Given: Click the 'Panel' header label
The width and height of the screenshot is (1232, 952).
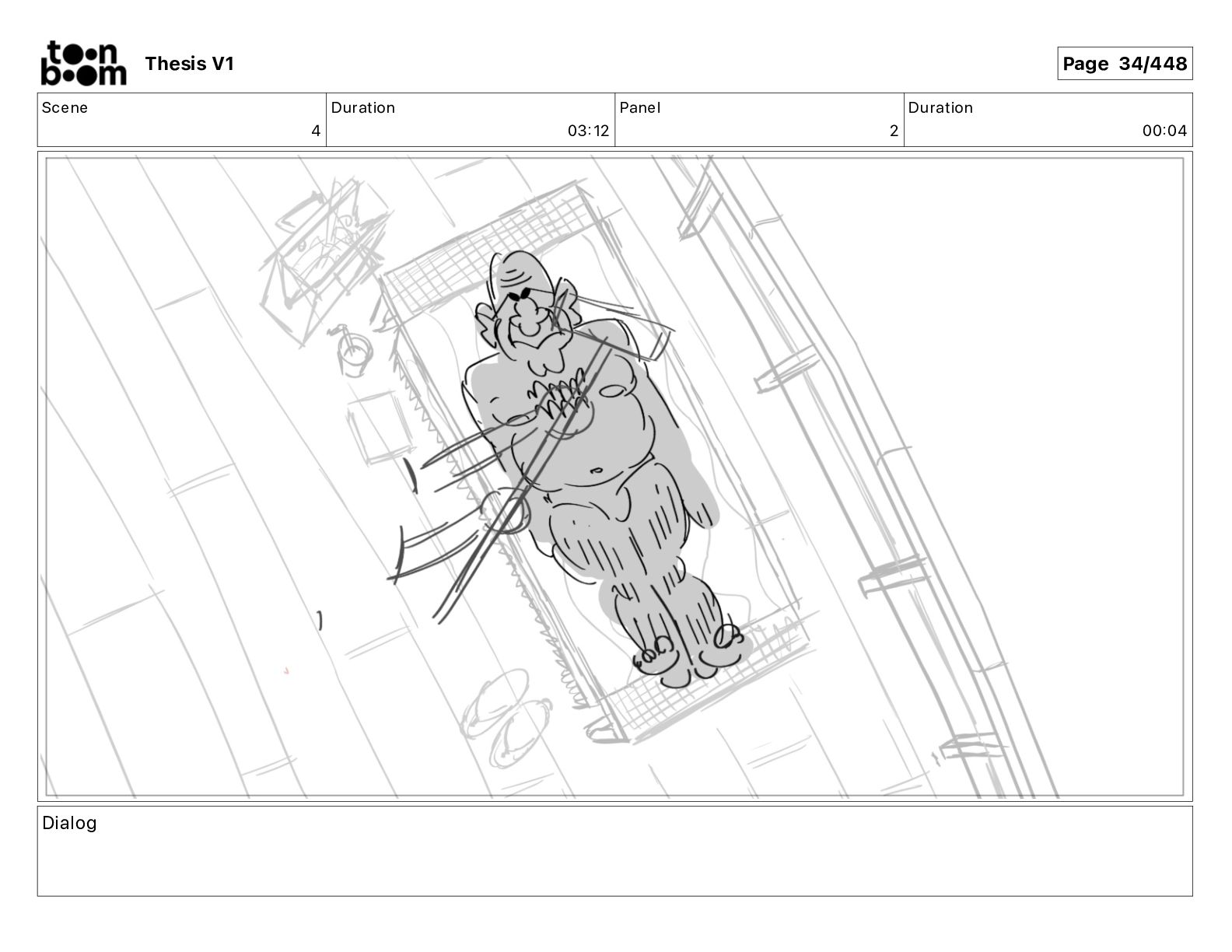Looking at the screenshot, I should (640, 108).
